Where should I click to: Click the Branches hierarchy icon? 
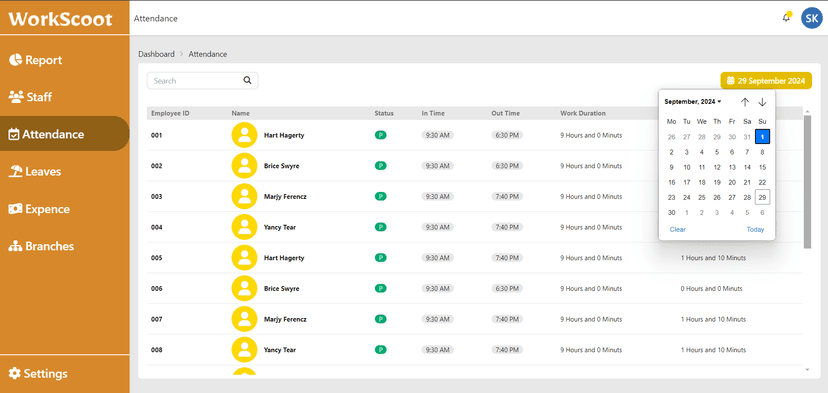click(15, 246)
